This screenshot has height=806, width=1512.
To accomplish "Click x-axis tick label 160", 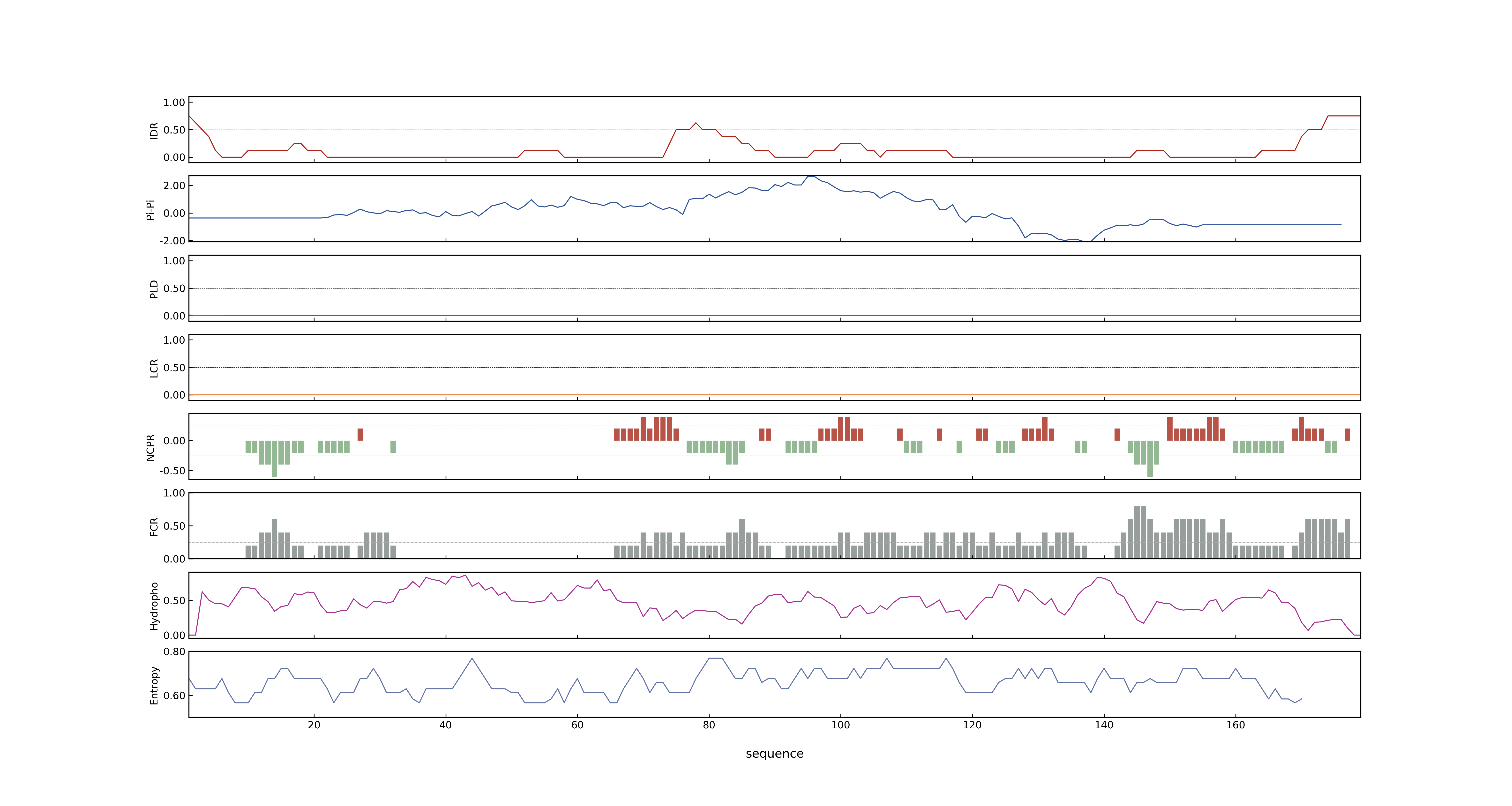I will 1235,725.
